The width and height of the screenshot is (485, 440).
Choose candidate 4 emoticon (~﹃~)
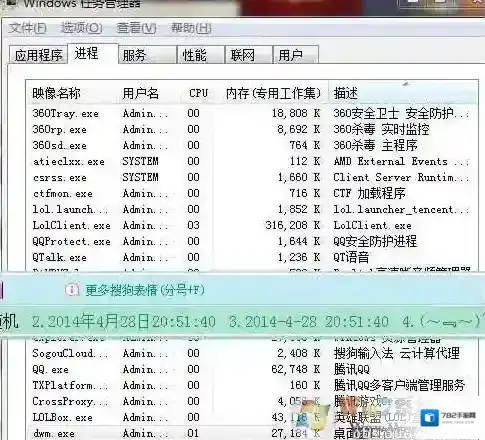point(442,322)
